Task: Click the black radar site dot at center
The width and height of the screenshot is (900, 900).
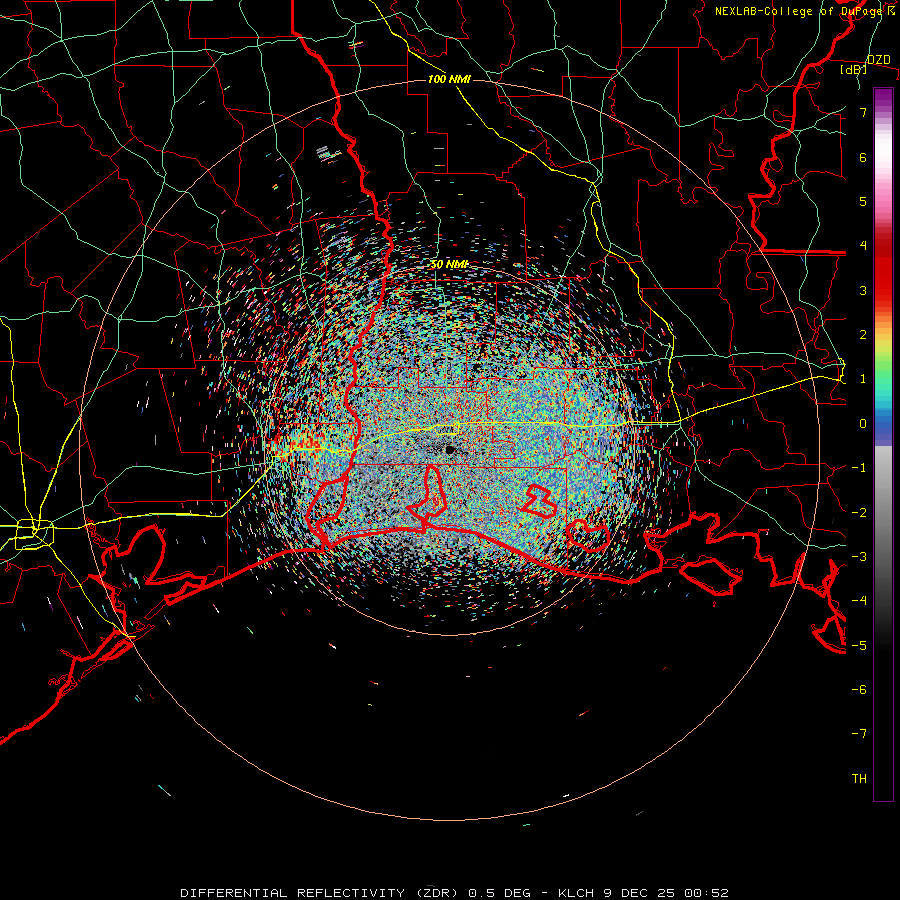Action: point(450,449)
